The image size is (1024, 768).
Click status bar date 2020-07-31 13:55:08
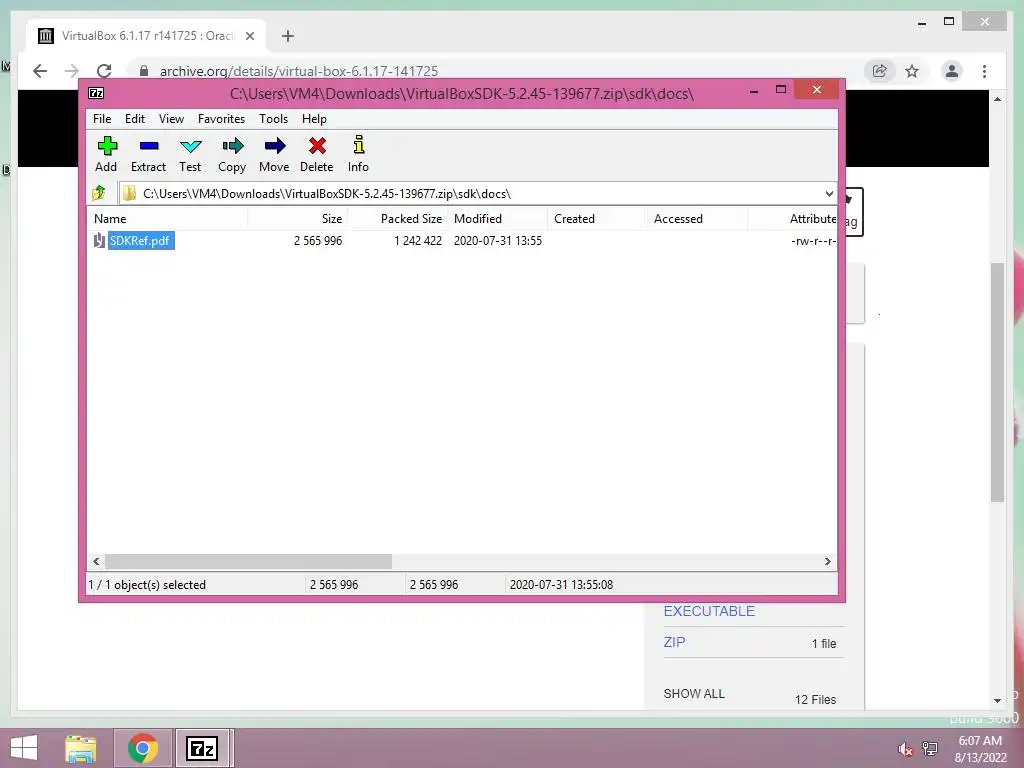(561, 584)
